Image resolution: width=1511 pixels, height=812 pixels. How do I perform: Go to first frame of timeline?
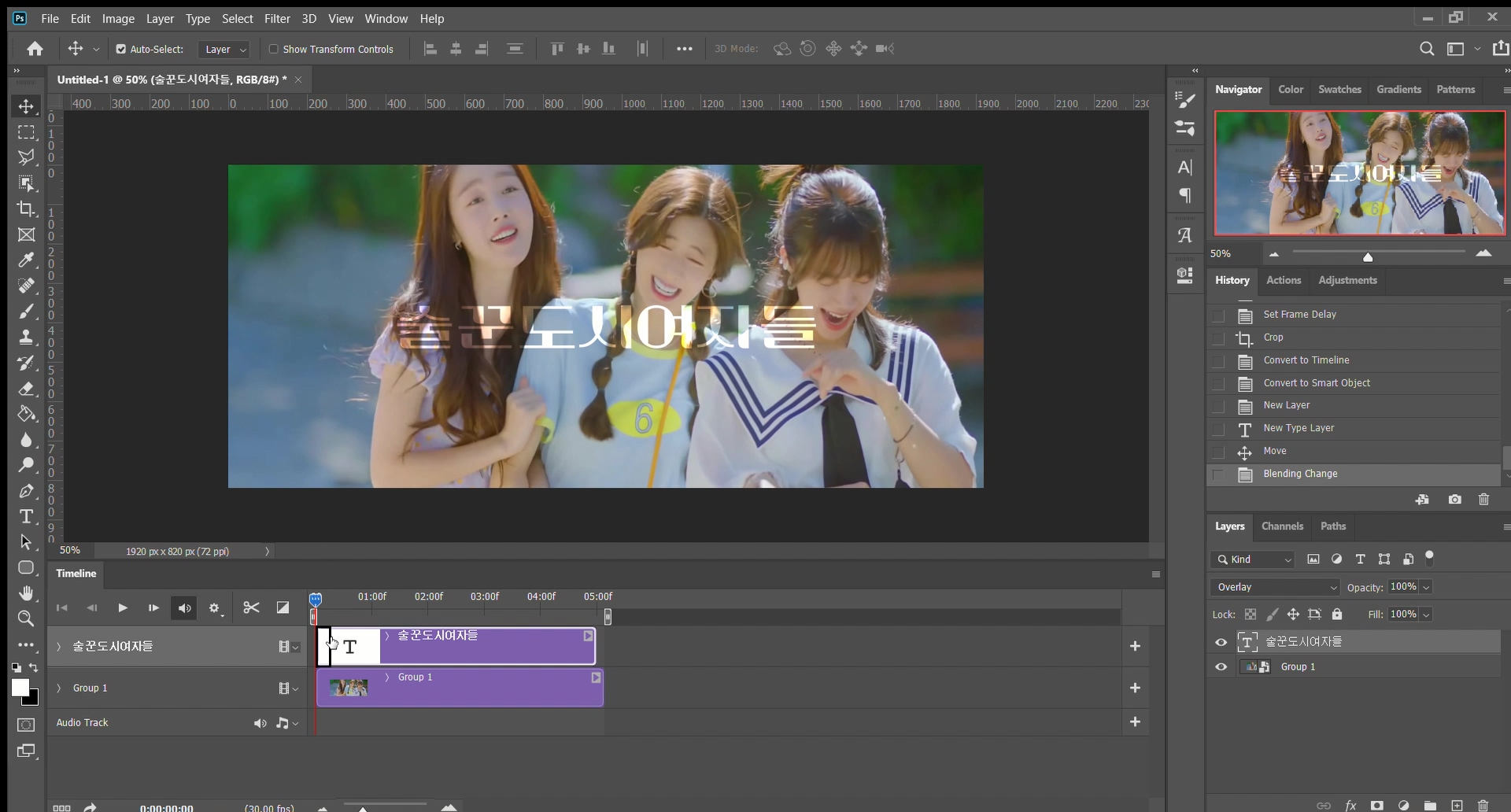pyautogui.click(x=61, y=608)
